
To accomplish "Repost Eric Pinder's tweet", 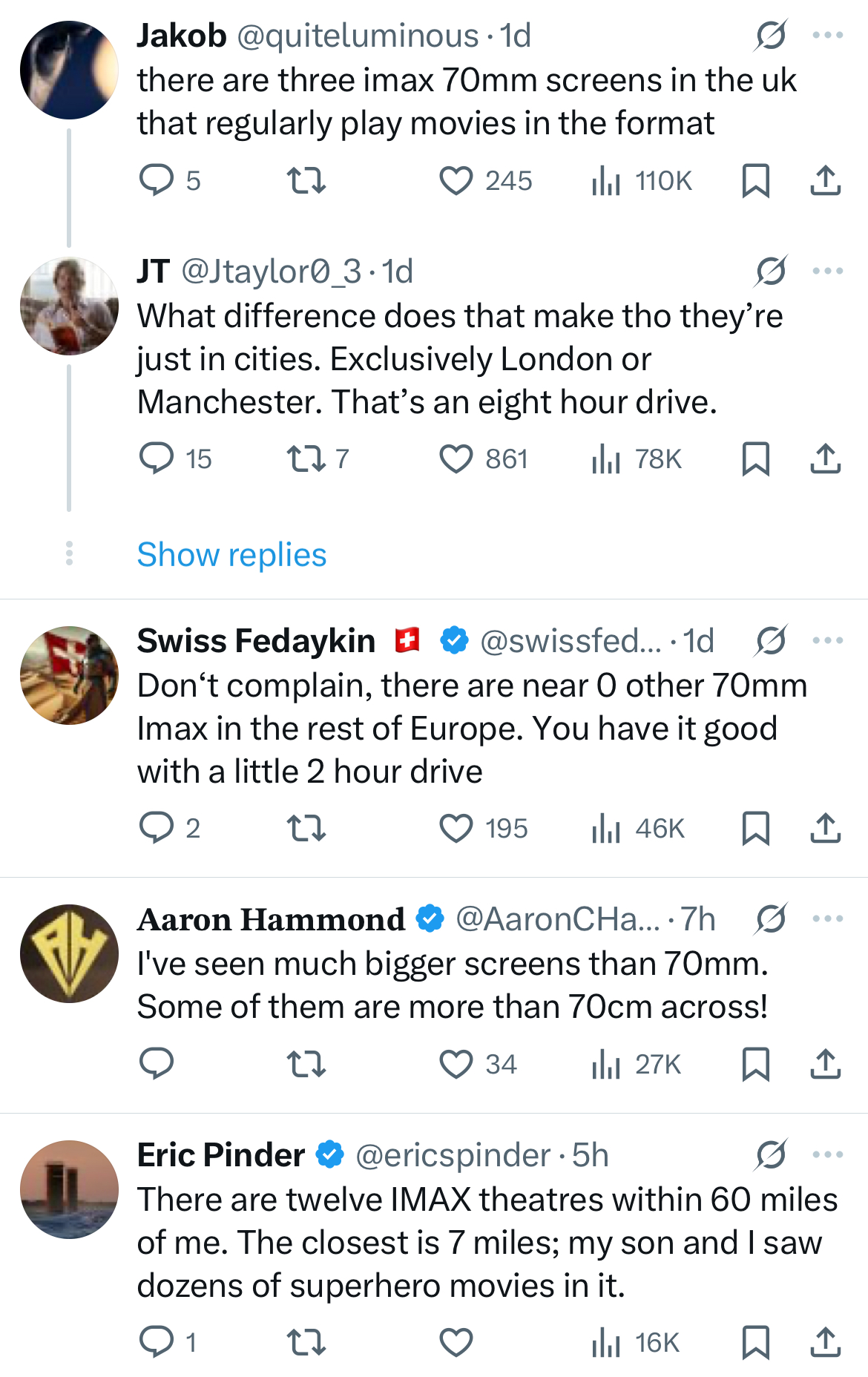I will 306,1342.
